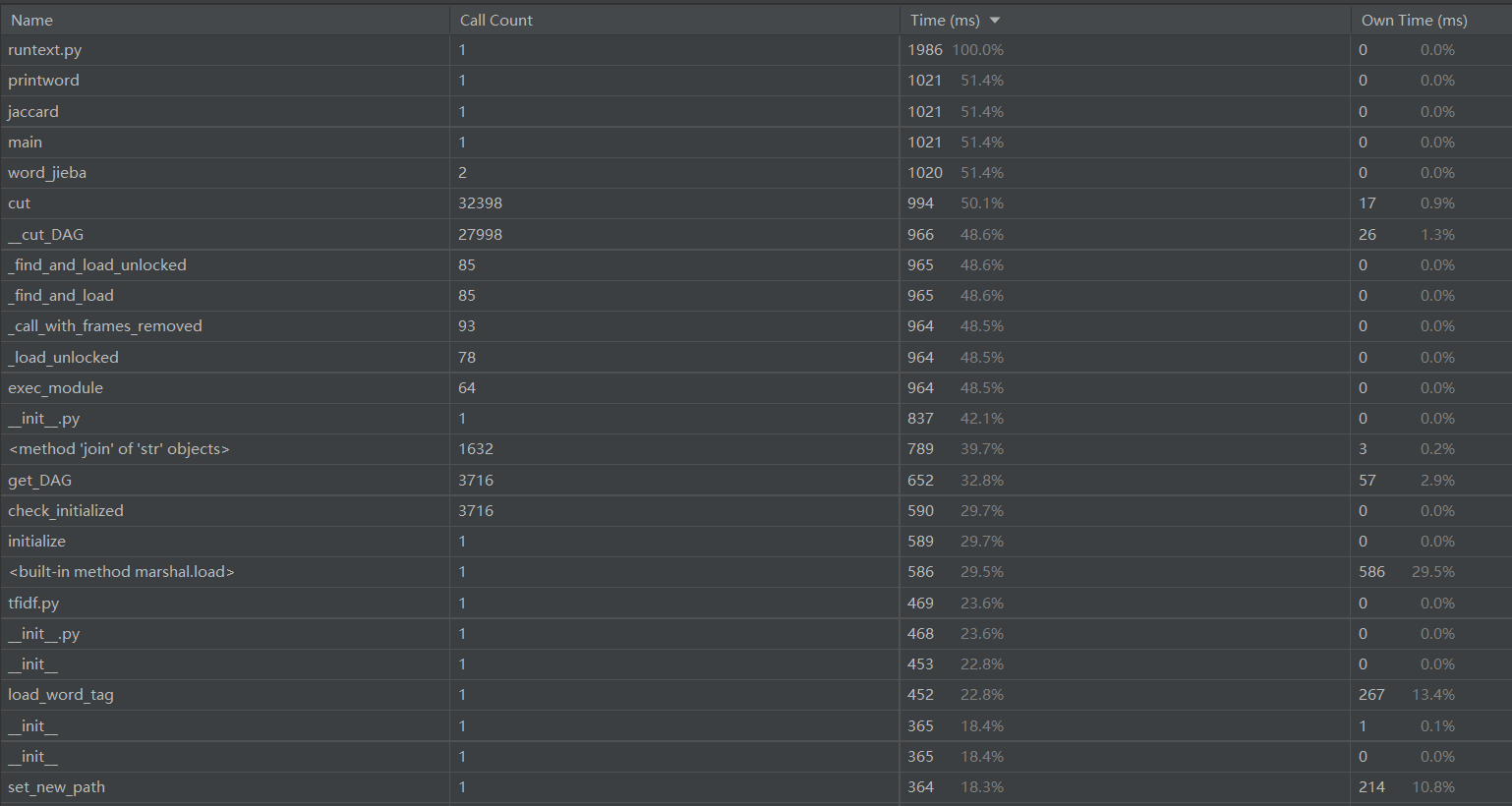Select the get_DAG function row
The image size is (1512, 806).
click(40, 481)
